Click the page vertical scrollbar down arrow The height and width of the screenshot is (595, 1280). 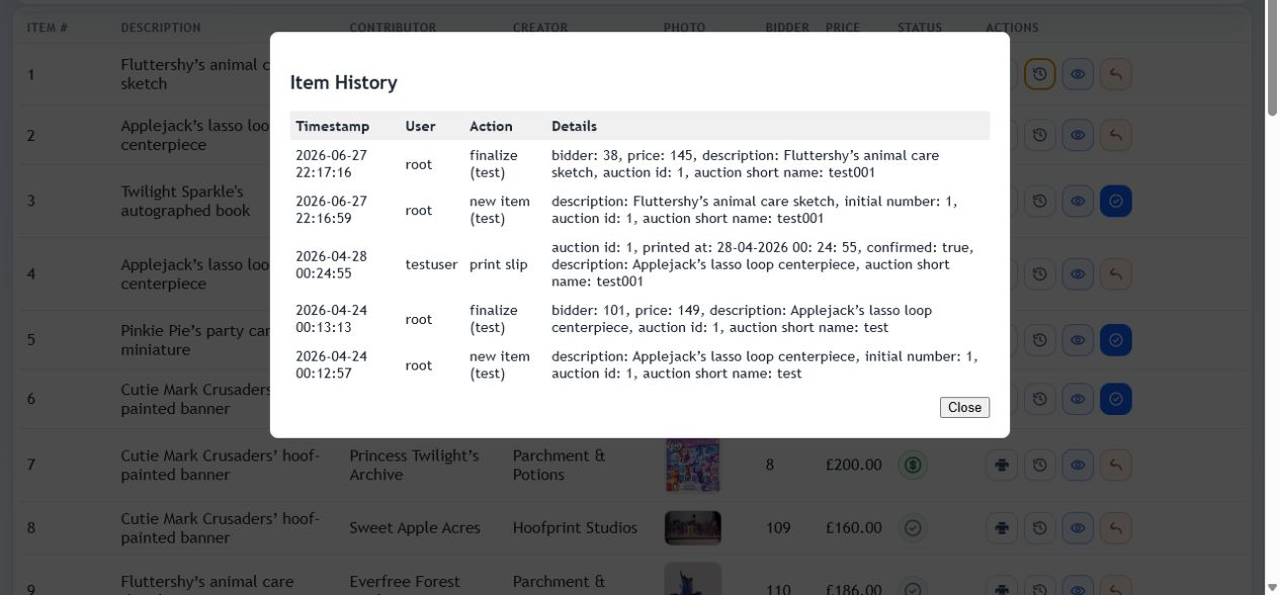(1272, 587)
